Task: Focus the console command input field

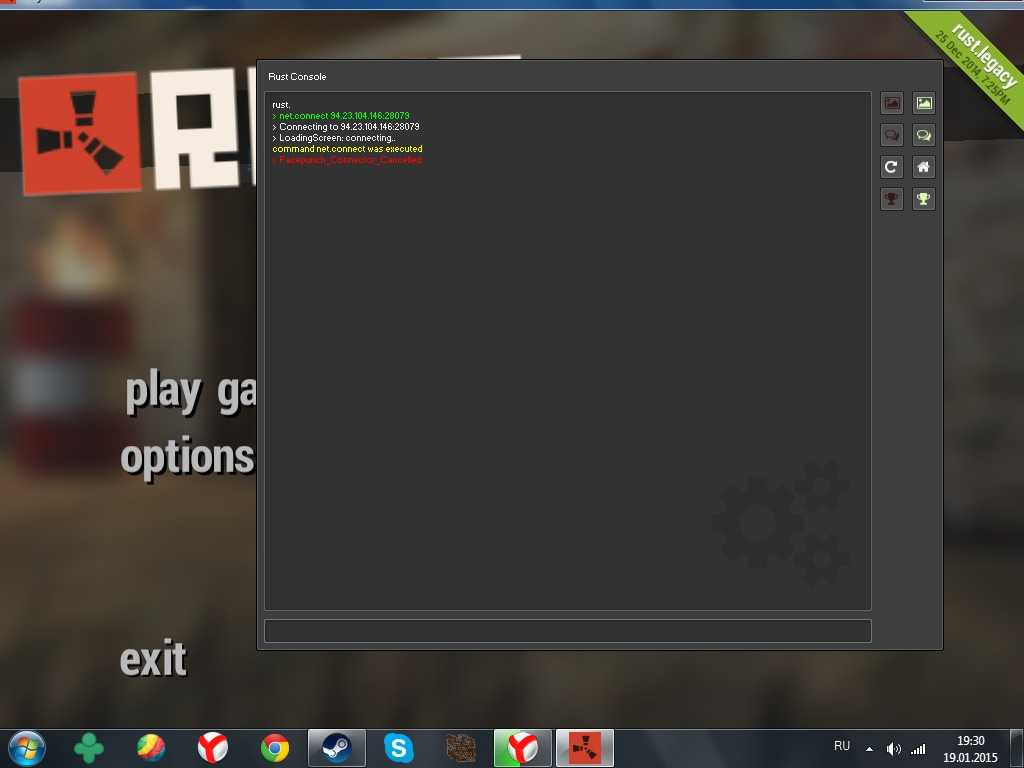Action: [568, 631]
